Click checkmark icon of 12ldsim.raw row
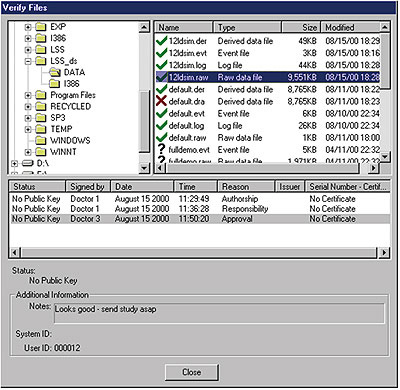Viewport: 400px width, 390px height. [161, 77]
